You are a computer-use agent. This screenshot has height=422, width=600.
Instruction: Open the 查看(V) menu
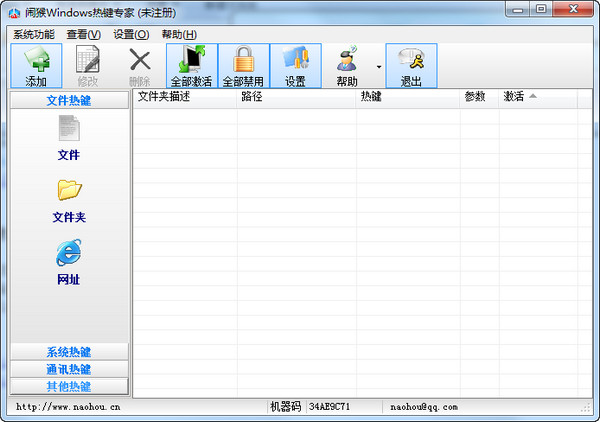(83, 34)
